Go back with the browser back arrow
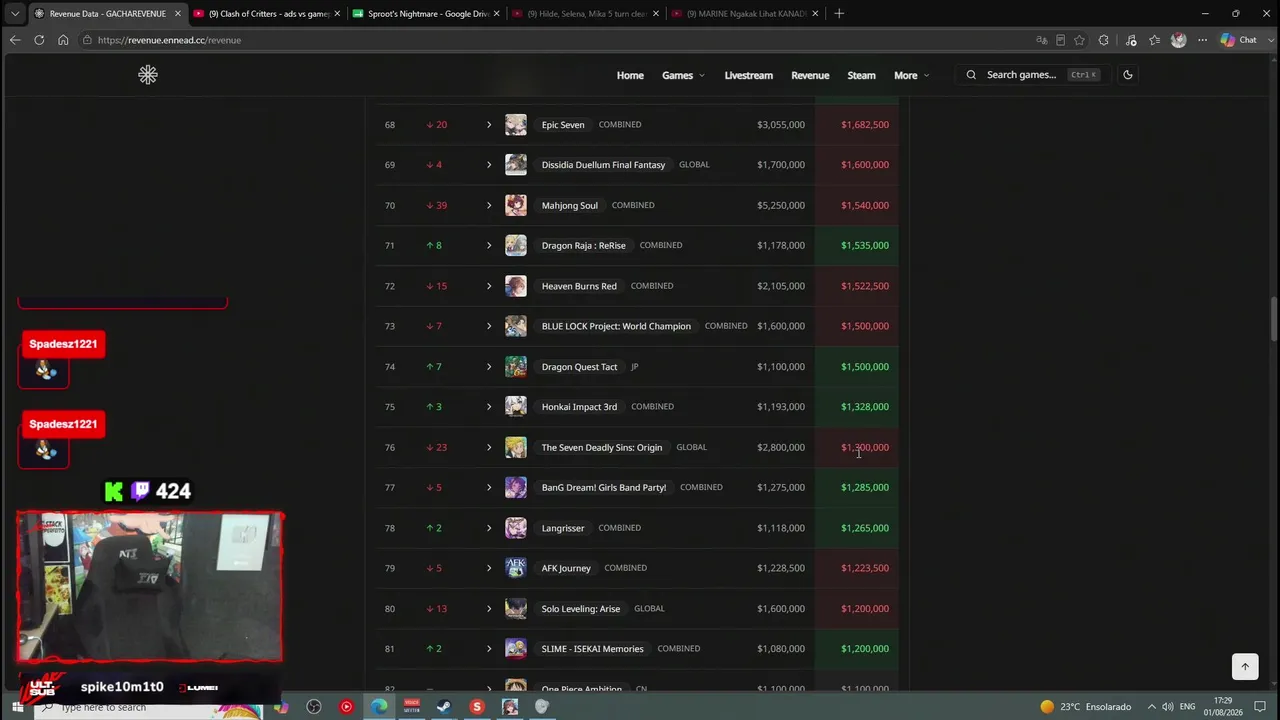This screenshot has width=1280, height=720. click(x=15, y=40)
